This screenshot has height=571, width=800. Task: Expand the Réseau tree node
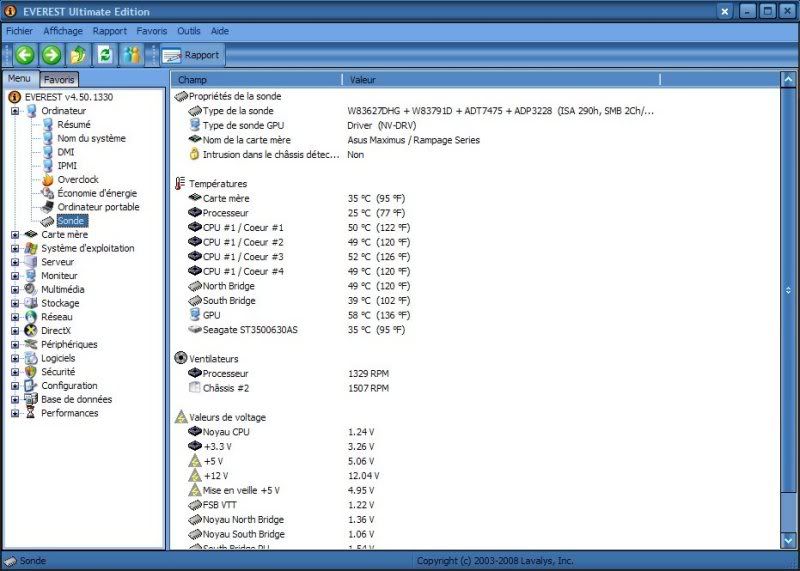point(15,317)
